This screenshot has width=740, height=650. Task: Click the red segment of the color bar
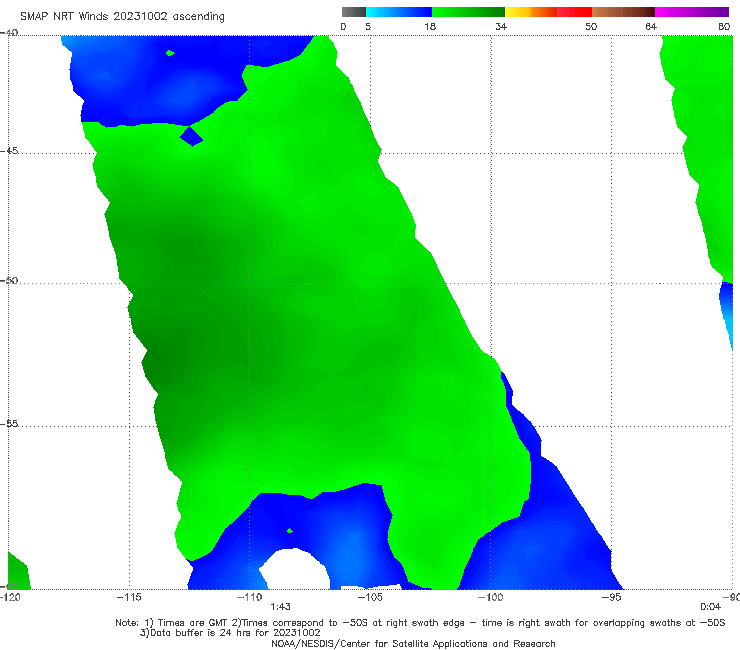[574, 12]
